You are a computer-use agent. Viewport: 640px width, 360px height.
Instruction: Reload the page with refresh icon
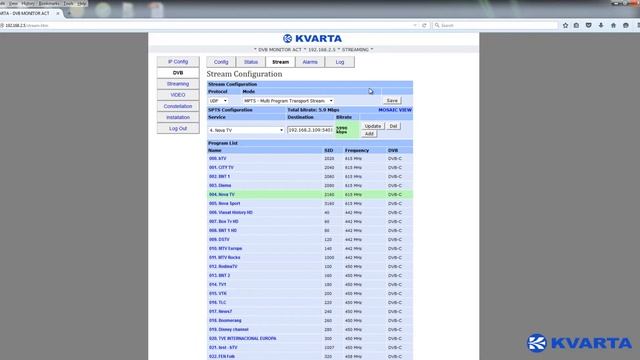424,25
